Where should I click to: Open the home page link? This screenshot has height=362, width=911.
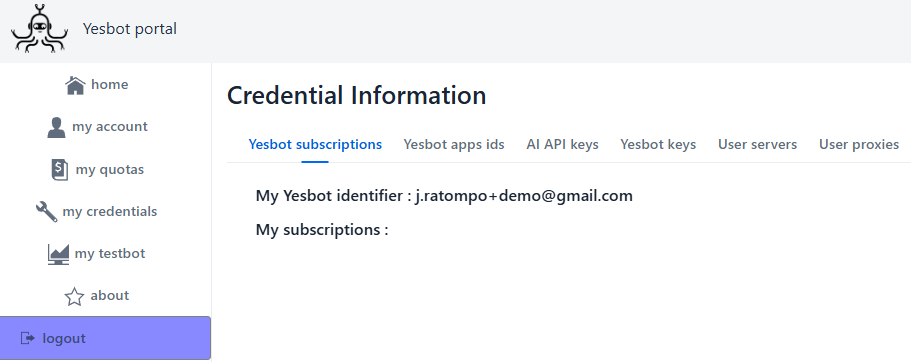tap(110, 84)
